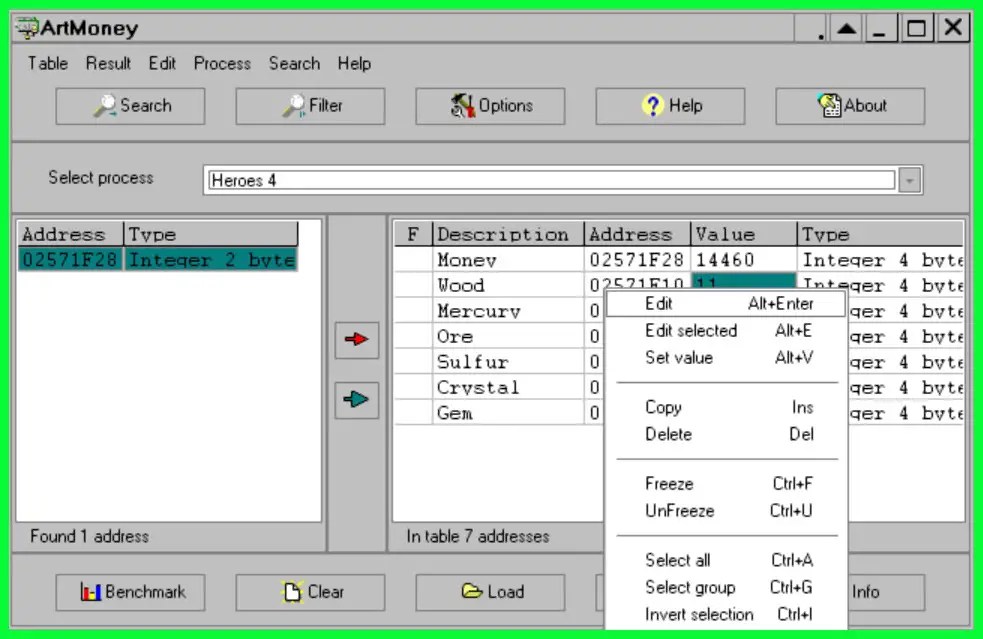Click the Crystal description cell

click(x=508, y=388)
